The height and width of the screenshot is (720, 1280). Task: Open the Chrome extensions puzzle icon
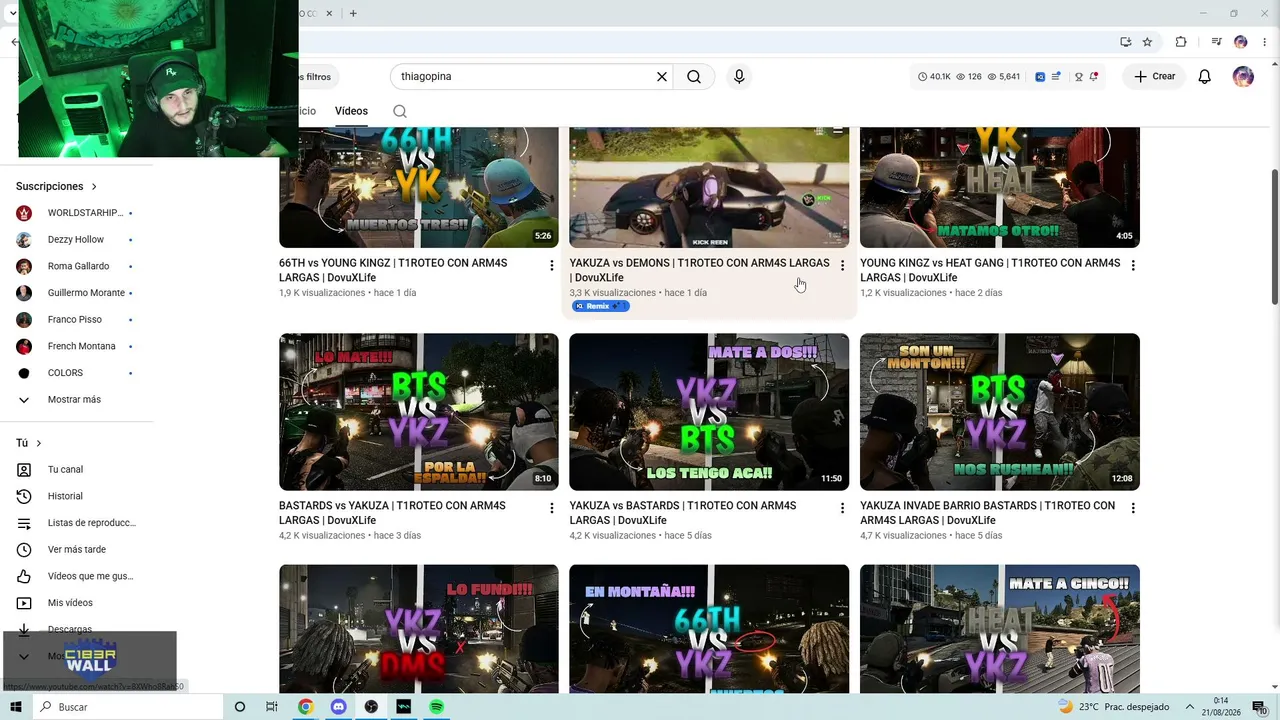tap(1181, 42)
